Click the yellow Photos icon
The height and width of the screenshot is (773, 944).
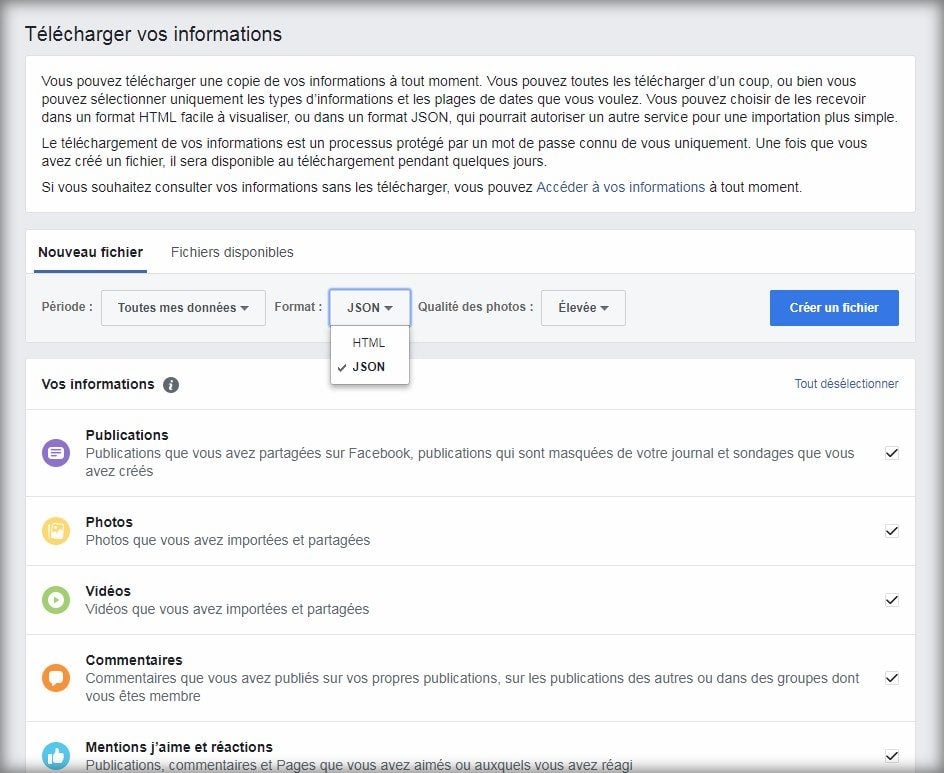pos(56,530)
